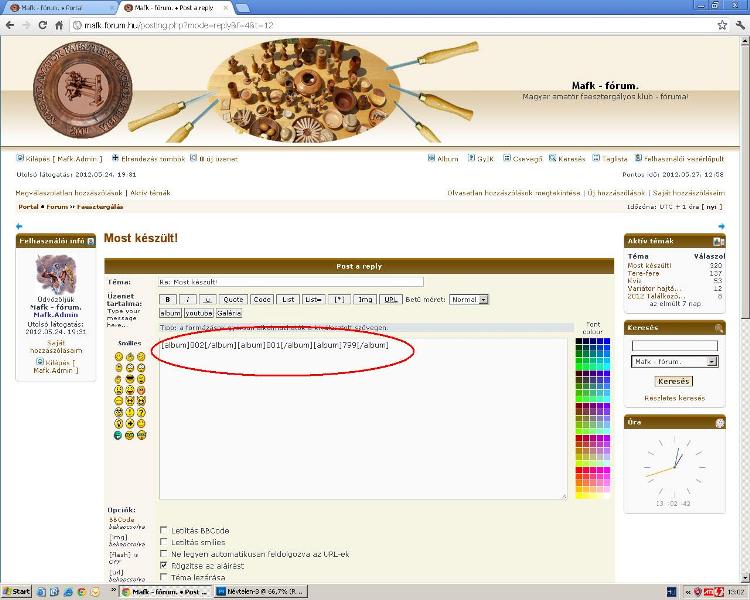The width and height of the screenshot is (750, 600).
Task: Enable the Letiltás smilies checkbox
Action: point(164,542)
